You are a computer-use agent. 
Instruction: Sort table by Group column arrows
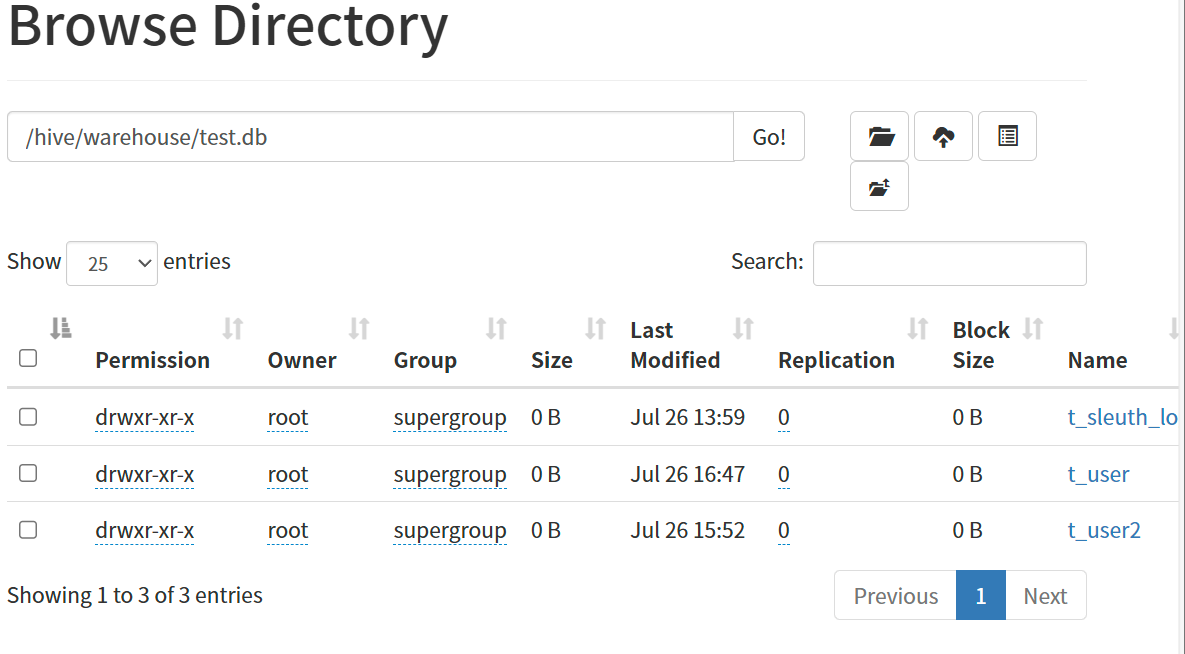click(x=497, y=329)
